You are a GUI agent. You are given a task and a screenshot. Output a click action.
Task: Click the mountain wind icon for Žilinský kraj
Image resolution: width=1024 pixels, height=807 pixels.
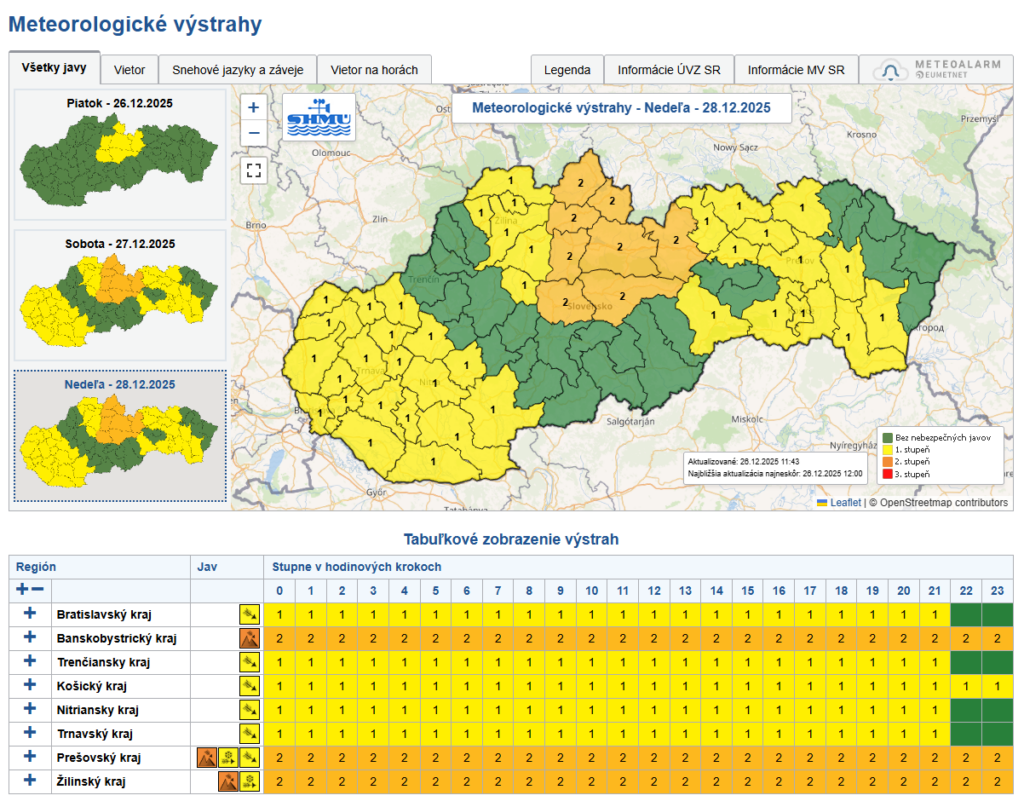point(226,781)
